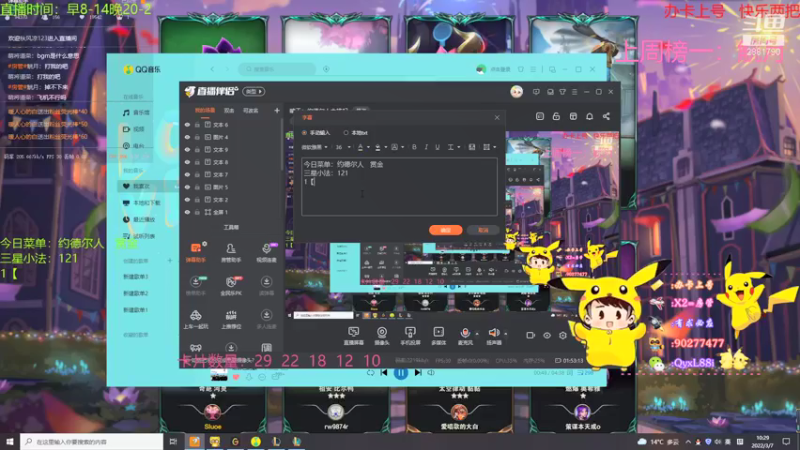This screenshot has width=800, height=450.
Task: Expand the highlight color dropdown arrow
Action: tap(386, 147)
